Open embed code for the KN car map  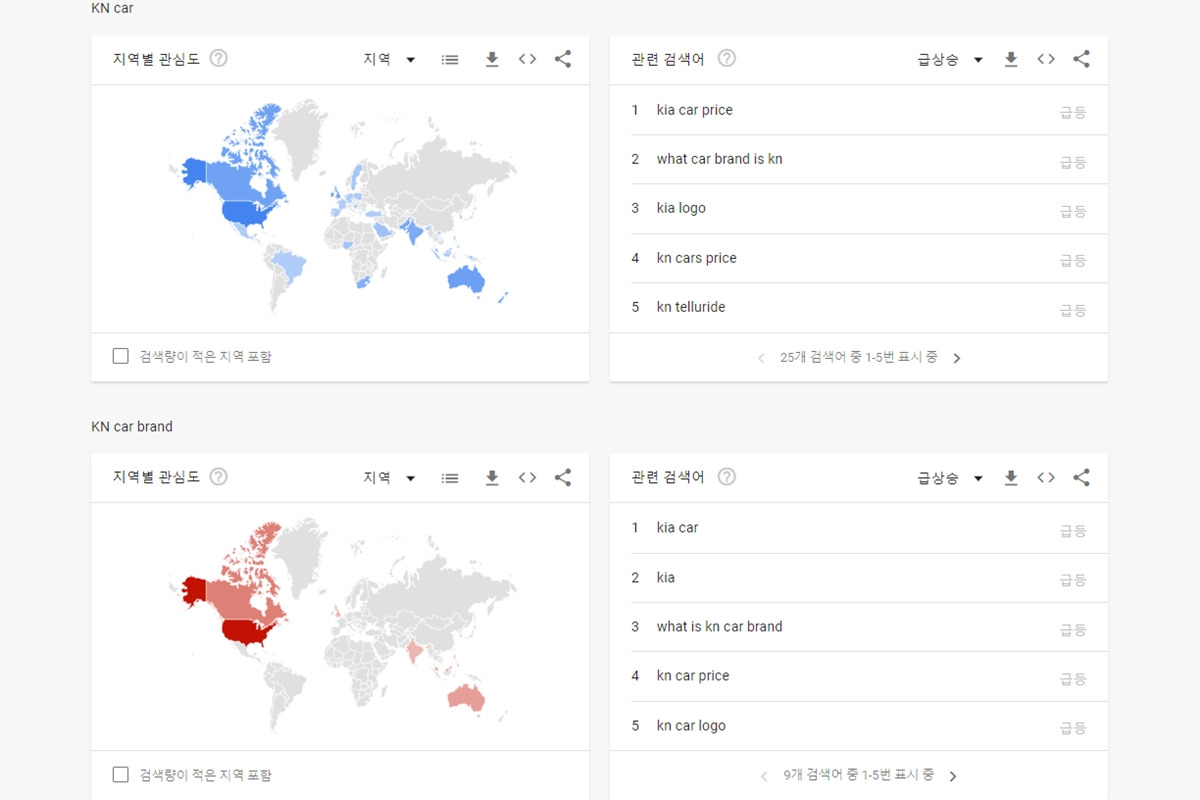tap(527, 59)
